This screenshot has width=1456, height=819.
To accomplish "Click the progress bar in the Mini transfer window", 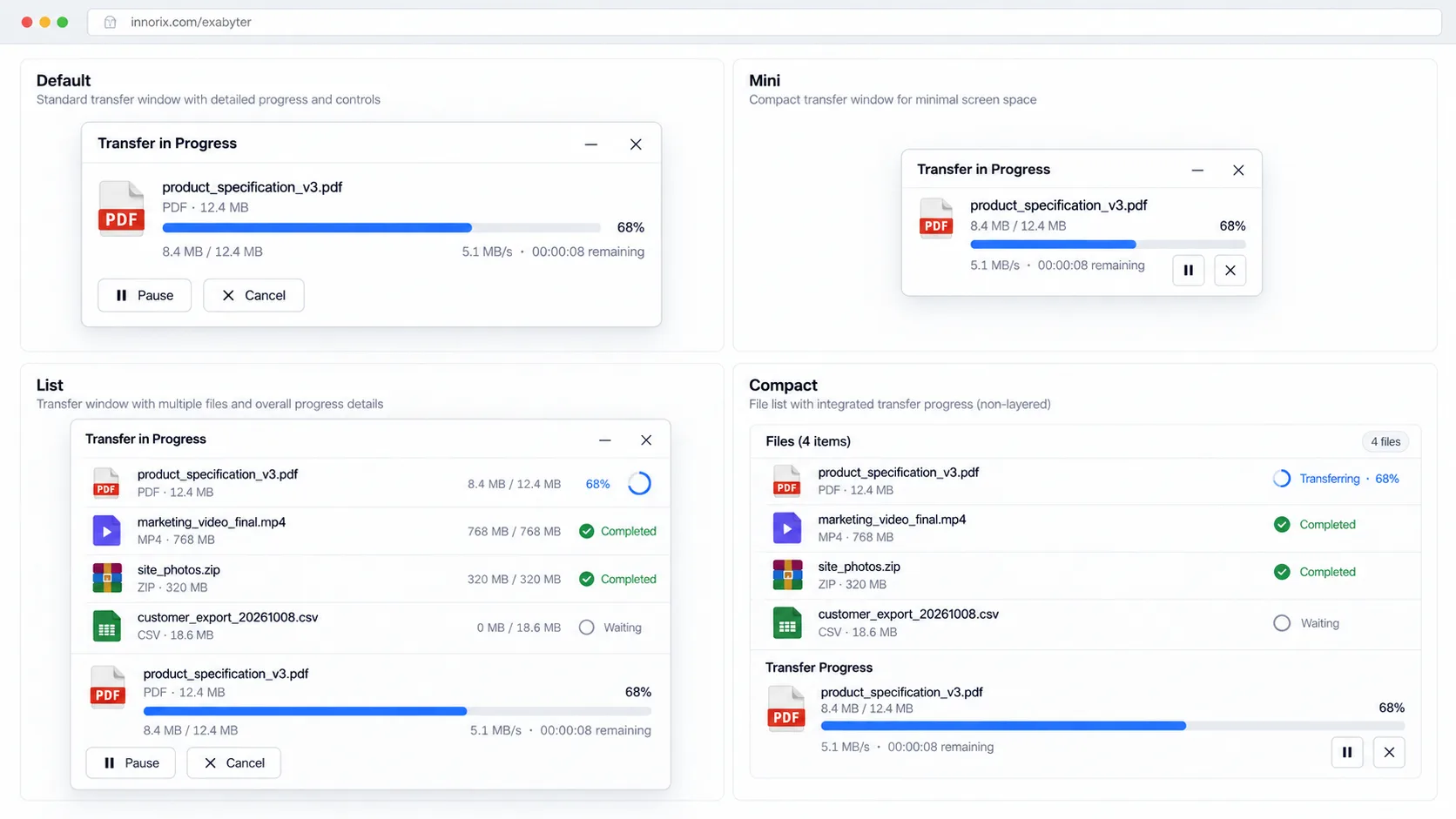I will coord(1108,245).
